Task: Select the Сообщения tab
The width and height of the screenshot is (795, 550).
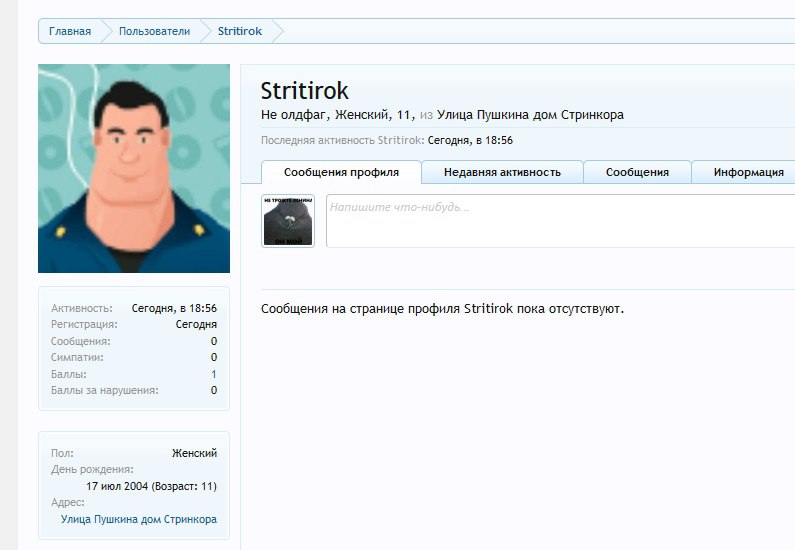Action: click(x=637, y=172)
